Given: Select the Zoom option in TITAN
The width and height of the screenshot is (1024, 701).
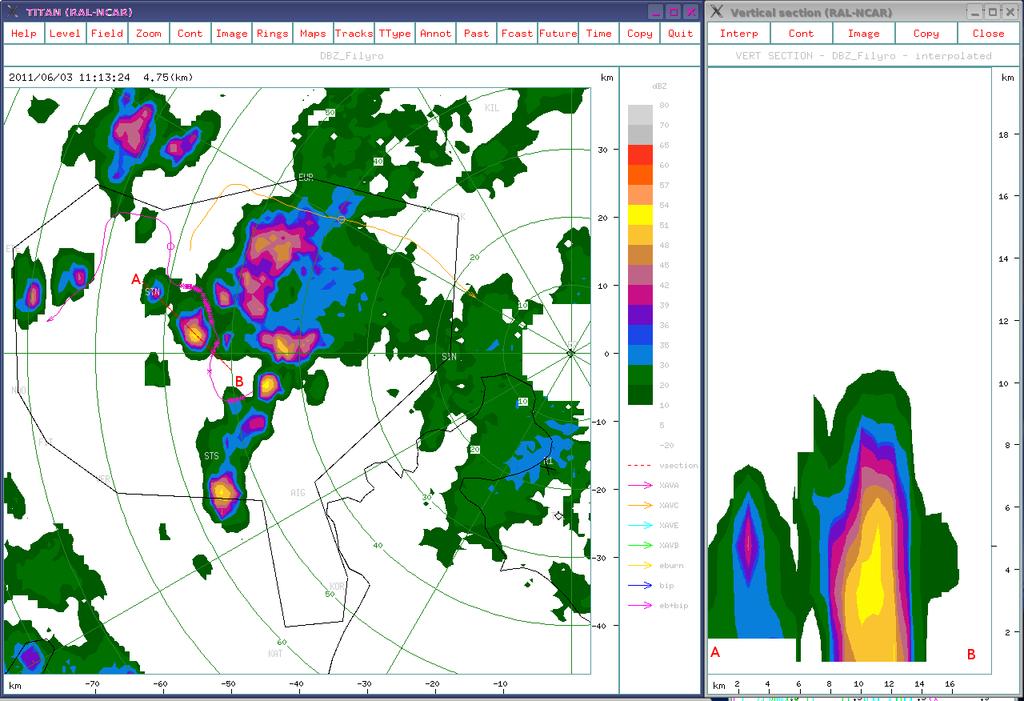Looking at the screenshot, I should tap(148, 33).
